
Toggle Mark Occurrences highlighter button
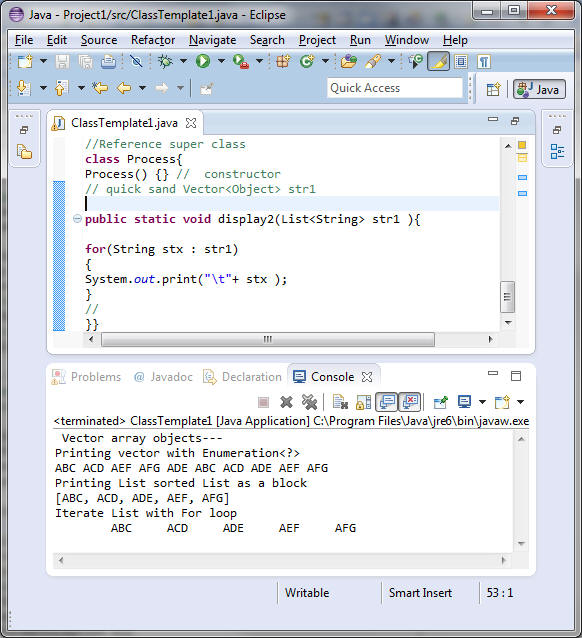click(438, 61)
